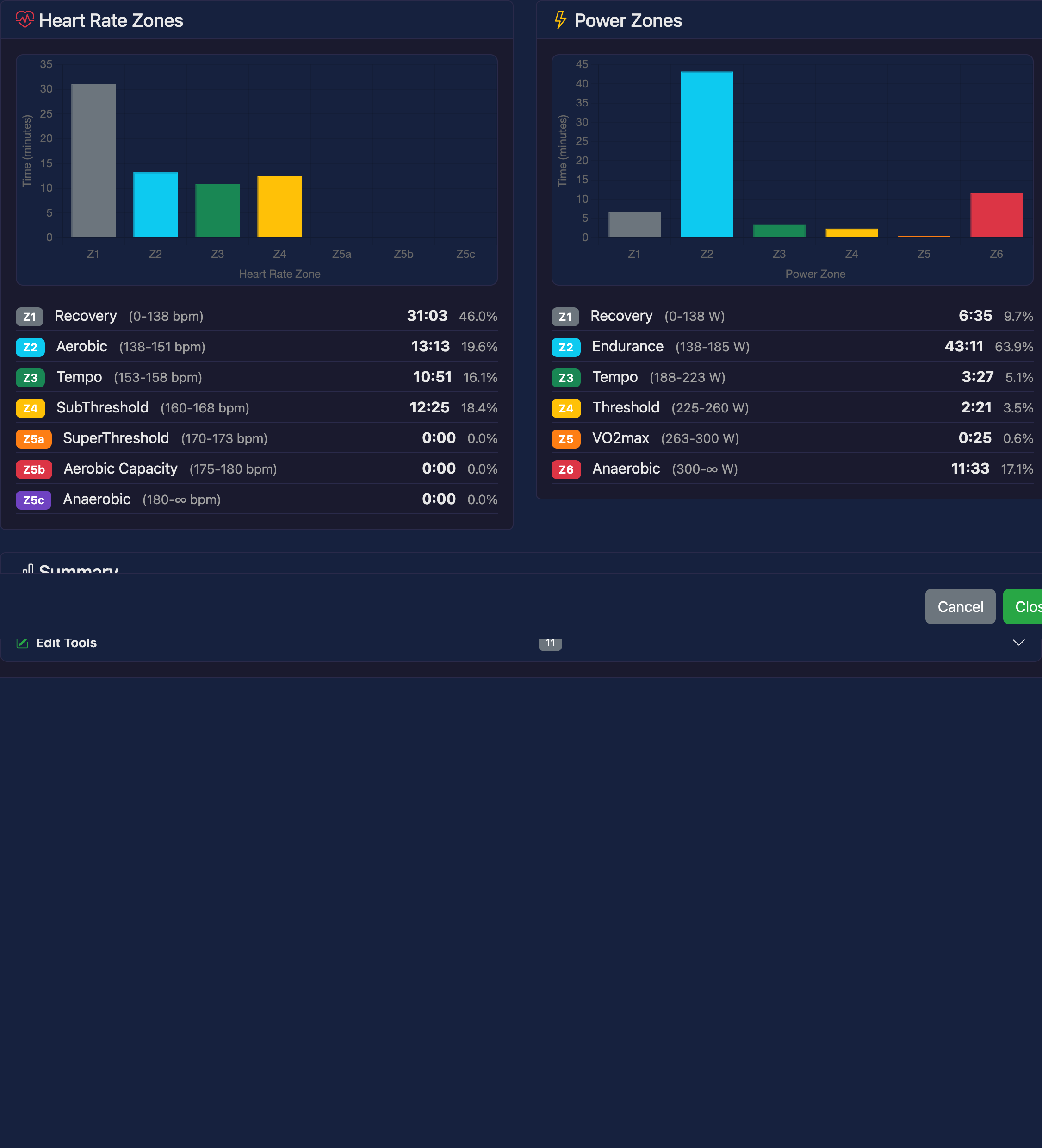Click the Z1 Recovery power zone badge
This screenshot has height=1148, width=1042.
[x=565, y=317]
